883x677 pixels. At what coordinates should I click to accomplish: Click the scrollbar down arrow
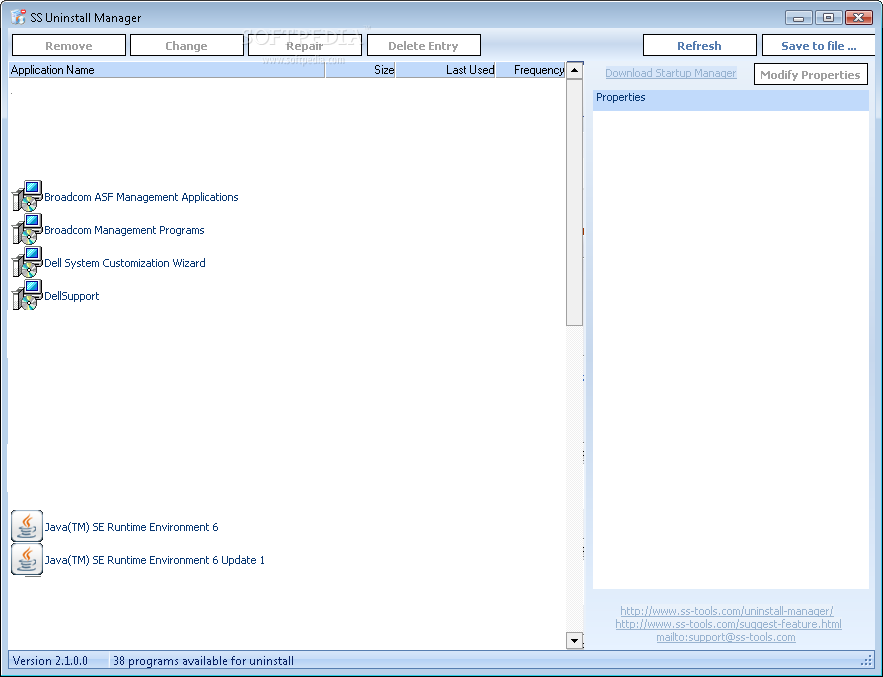point(574,640)
